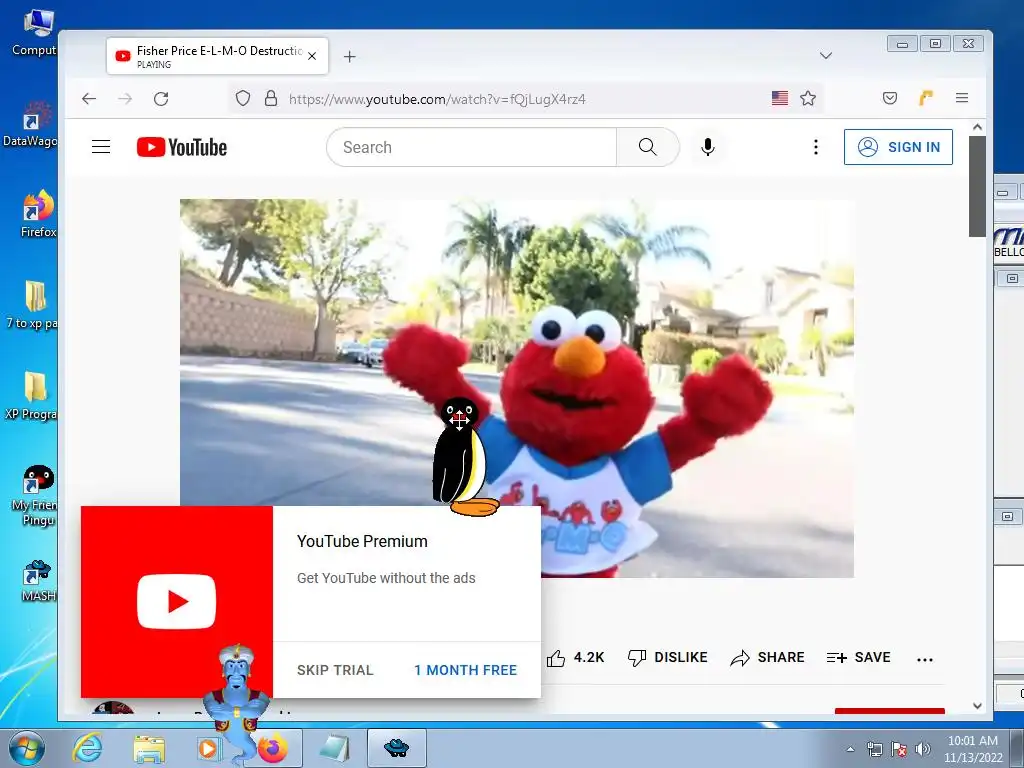Launch Internet Explorer from the taskbar

point(88,748)
